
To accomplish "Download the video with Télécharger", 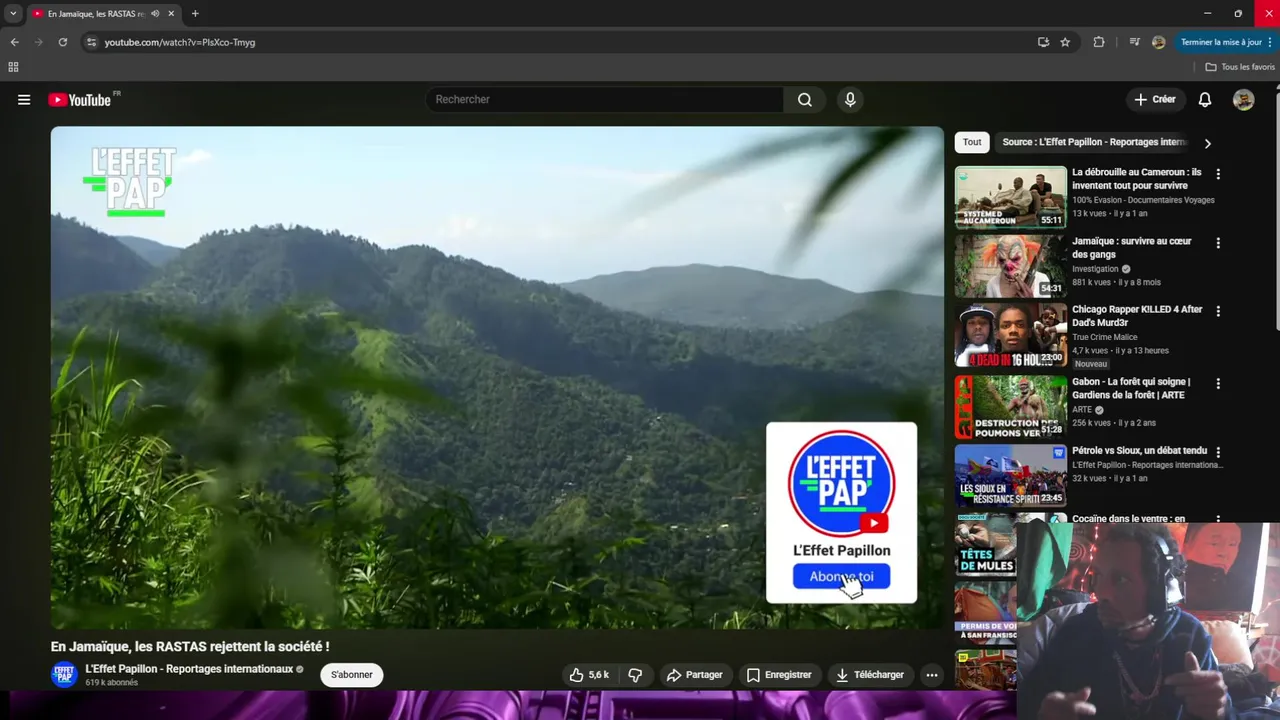I will [870, 675].
